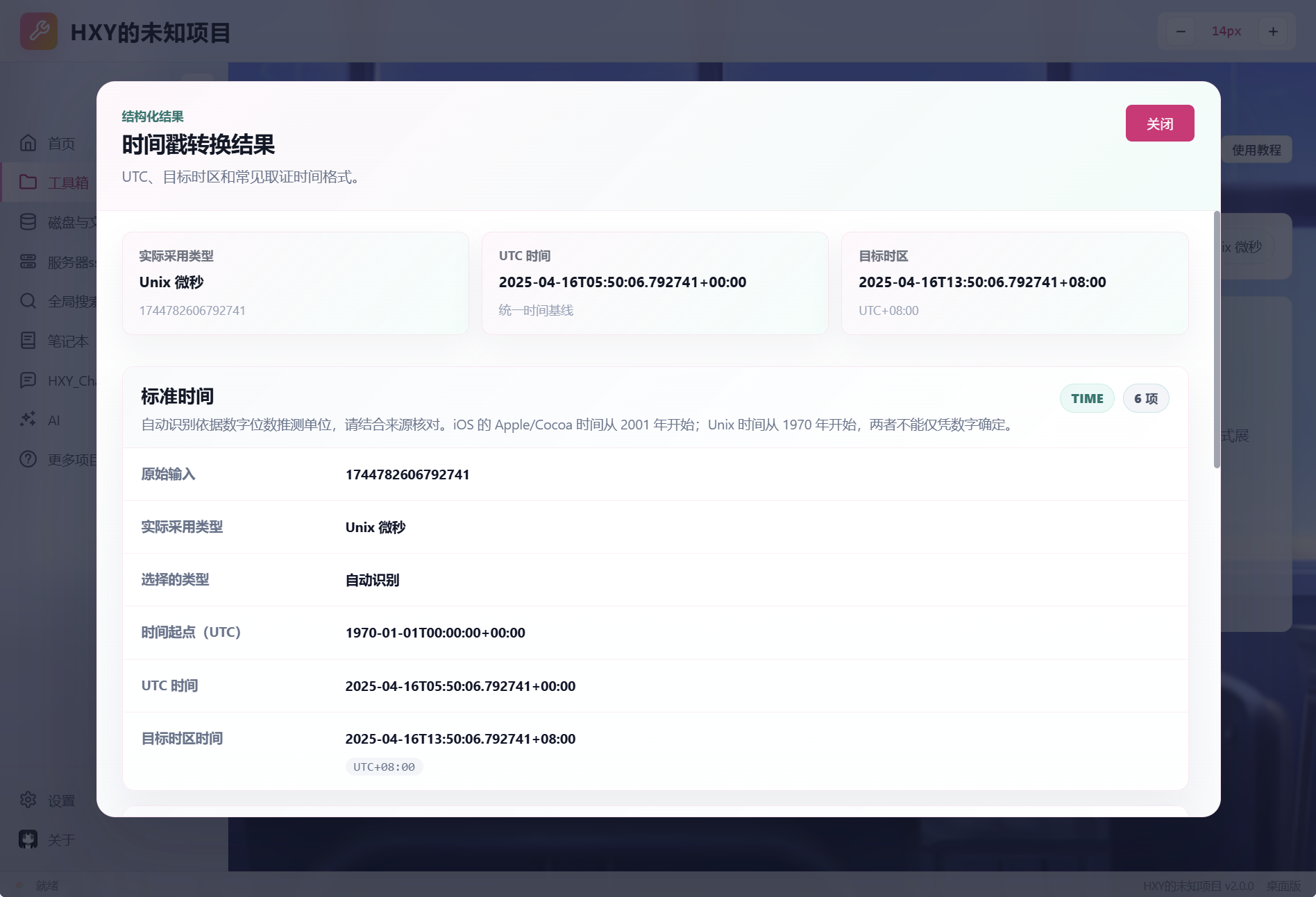Click the 统一时间基线 caption
This screenshot has height=897, width=1316.
[536, 310]
